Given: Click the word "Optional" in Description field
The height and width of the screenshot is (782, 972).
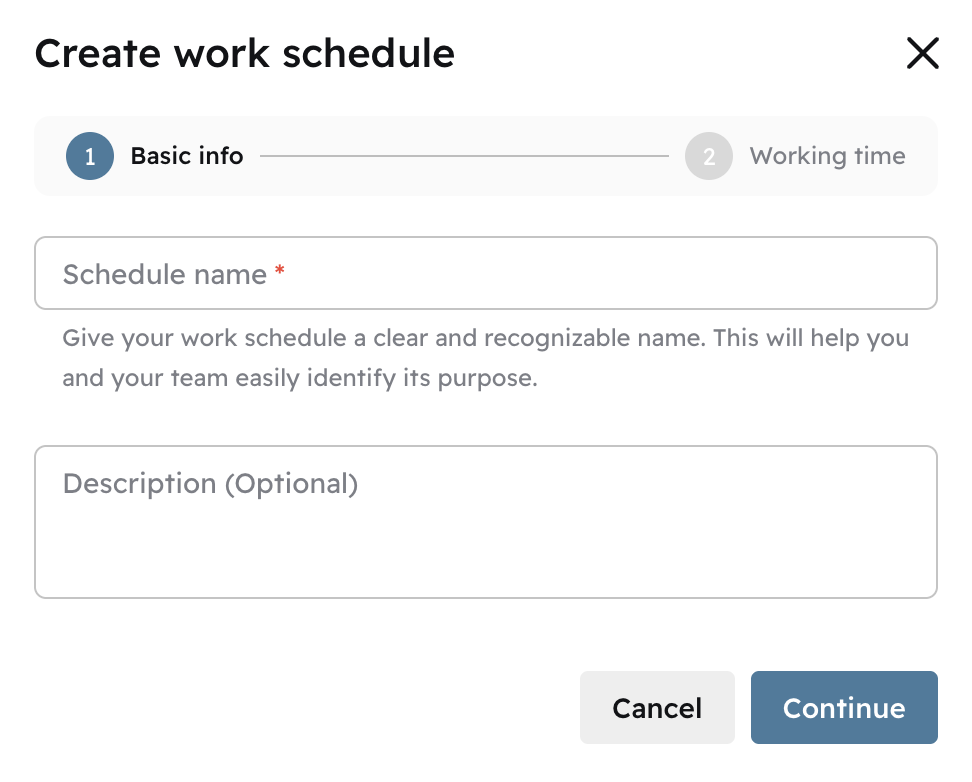Looking at the screenshot, I should point(290,484).
